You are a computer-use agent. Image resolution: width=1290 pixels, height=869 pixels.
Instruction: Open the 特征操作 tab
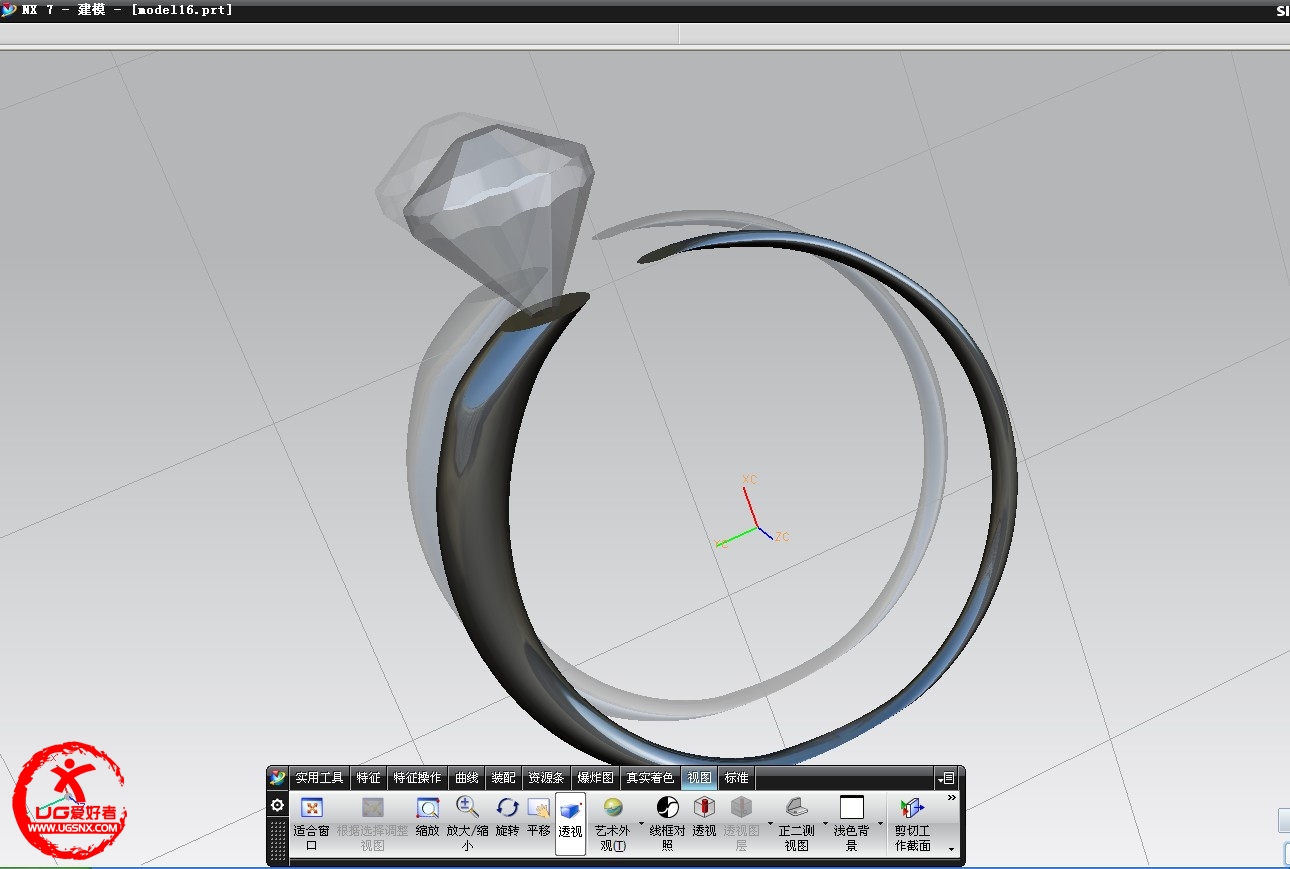click(x=417, y=778)
